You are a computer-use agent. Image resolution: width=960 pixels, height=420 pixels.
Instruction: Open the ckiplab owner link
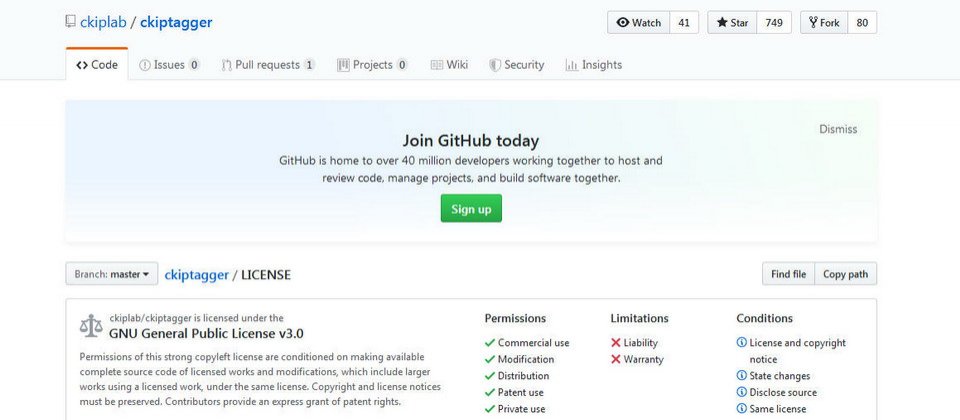coord(103,22)
